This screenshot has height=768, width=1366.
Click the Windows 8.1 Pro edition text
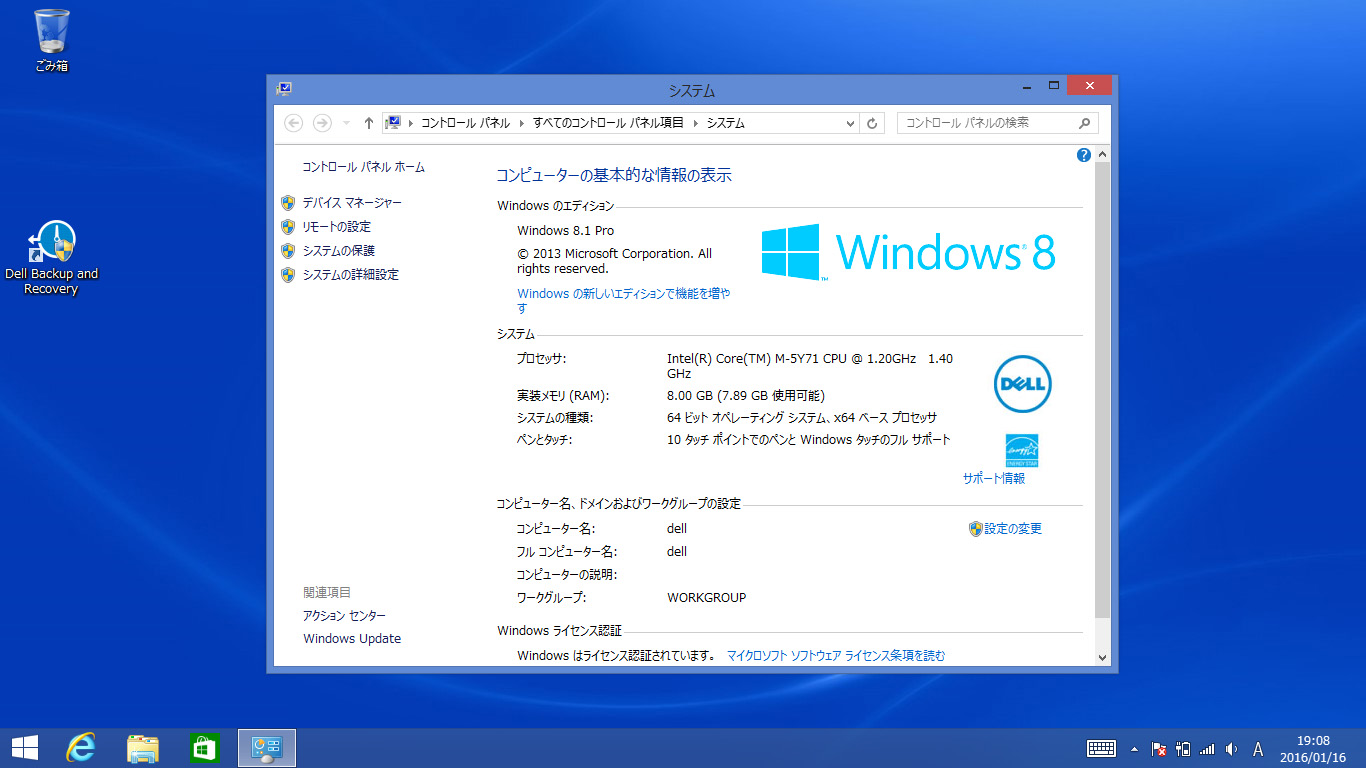click(566, 231)
